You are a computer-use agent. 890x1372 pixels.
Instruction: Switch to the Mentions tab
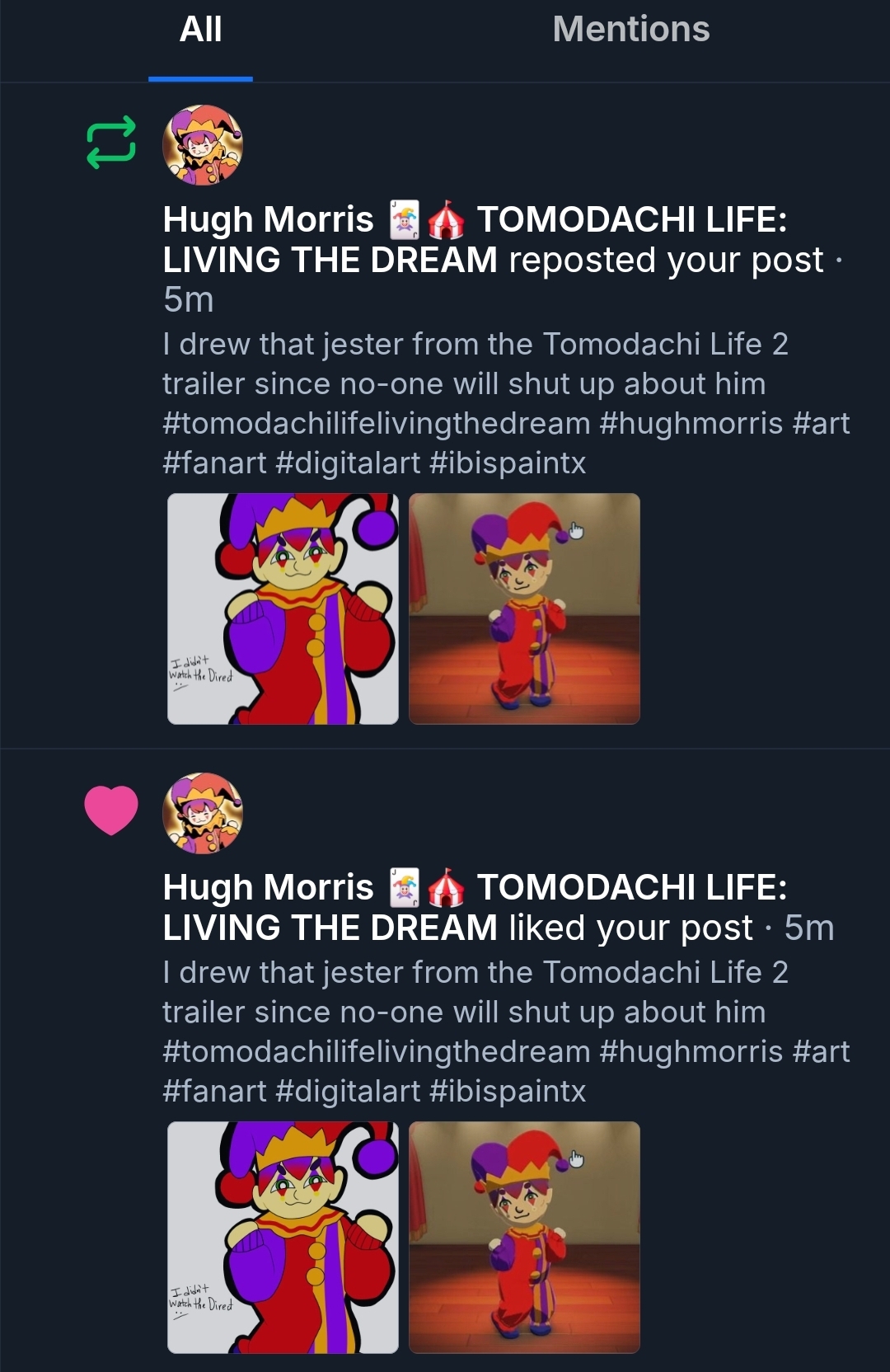(630, 31)
